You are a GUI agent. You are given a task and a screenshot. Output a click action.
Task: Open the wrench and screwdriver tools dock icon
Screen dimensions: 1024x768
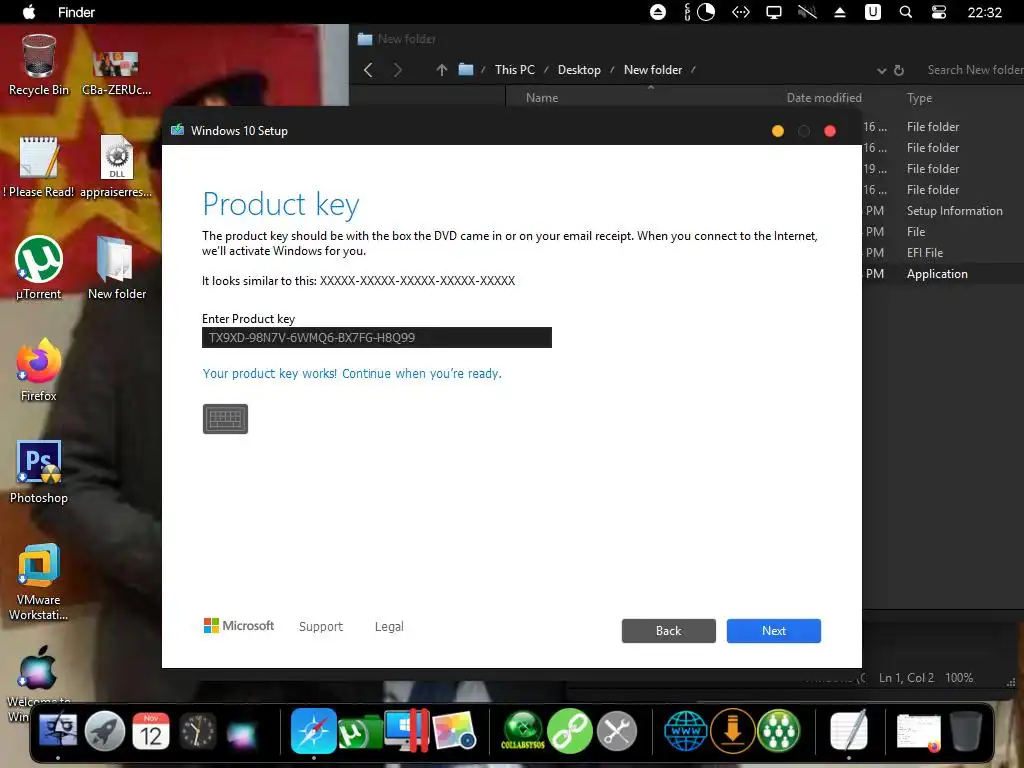(616, 731)
